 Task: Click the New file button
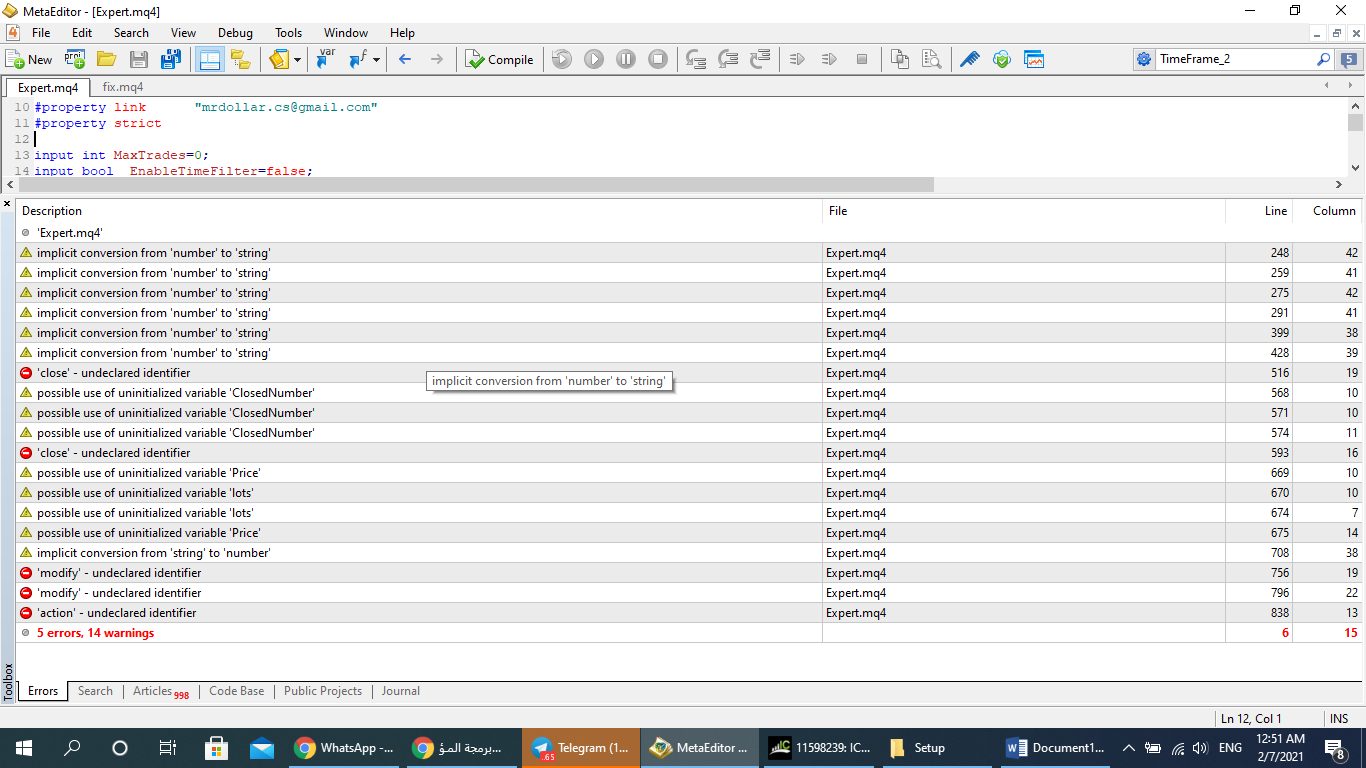(x=29, y=60)
